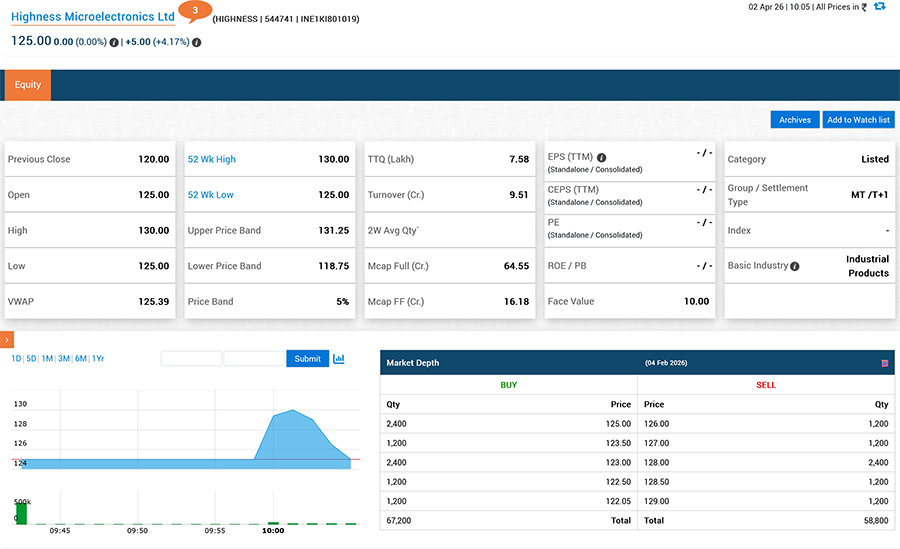
Task: Click the Basic Industry info icon
Action: 795,266
